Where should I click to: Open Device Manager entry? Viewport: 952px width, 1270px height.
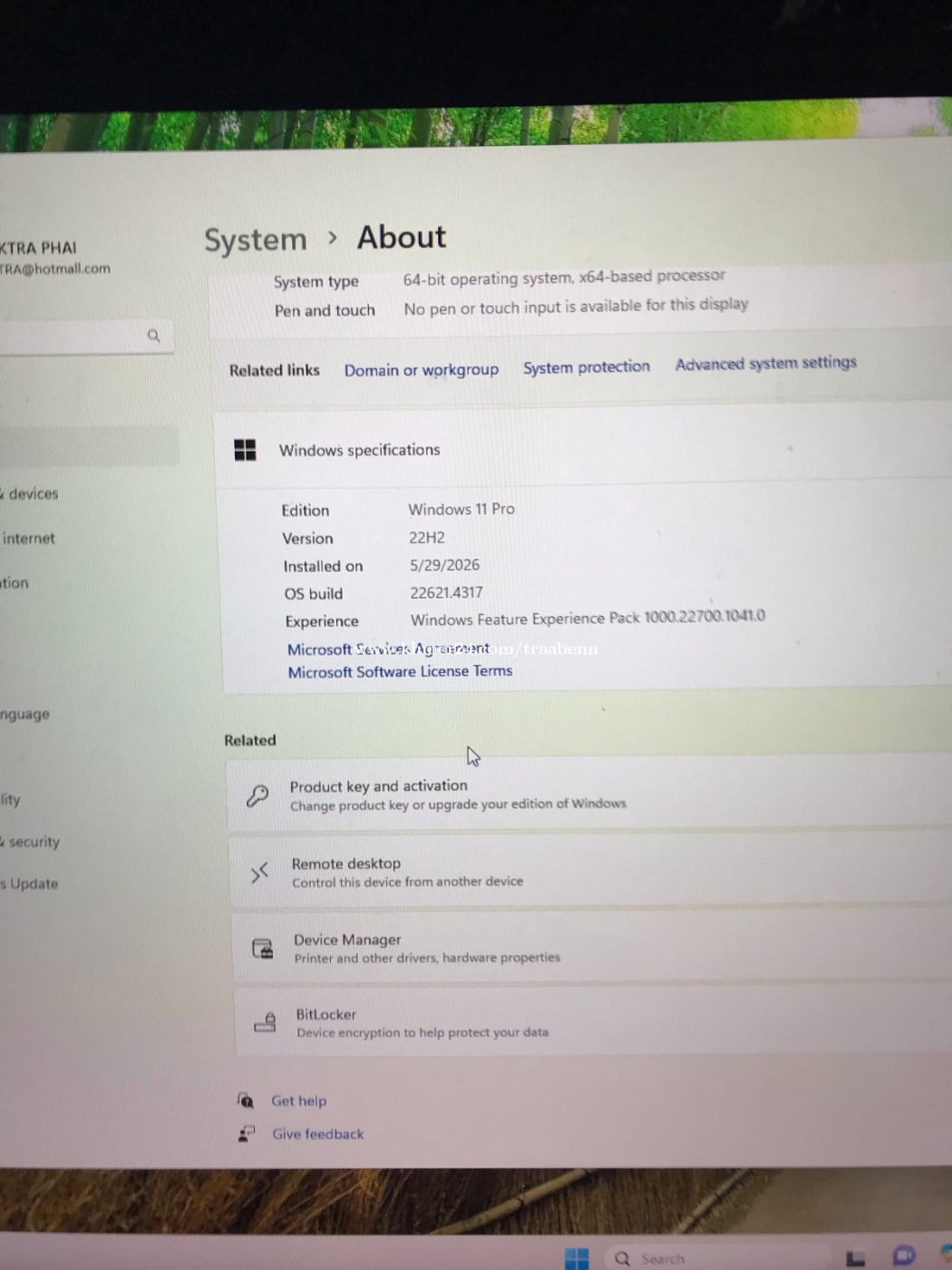click(x=593, y=948)
